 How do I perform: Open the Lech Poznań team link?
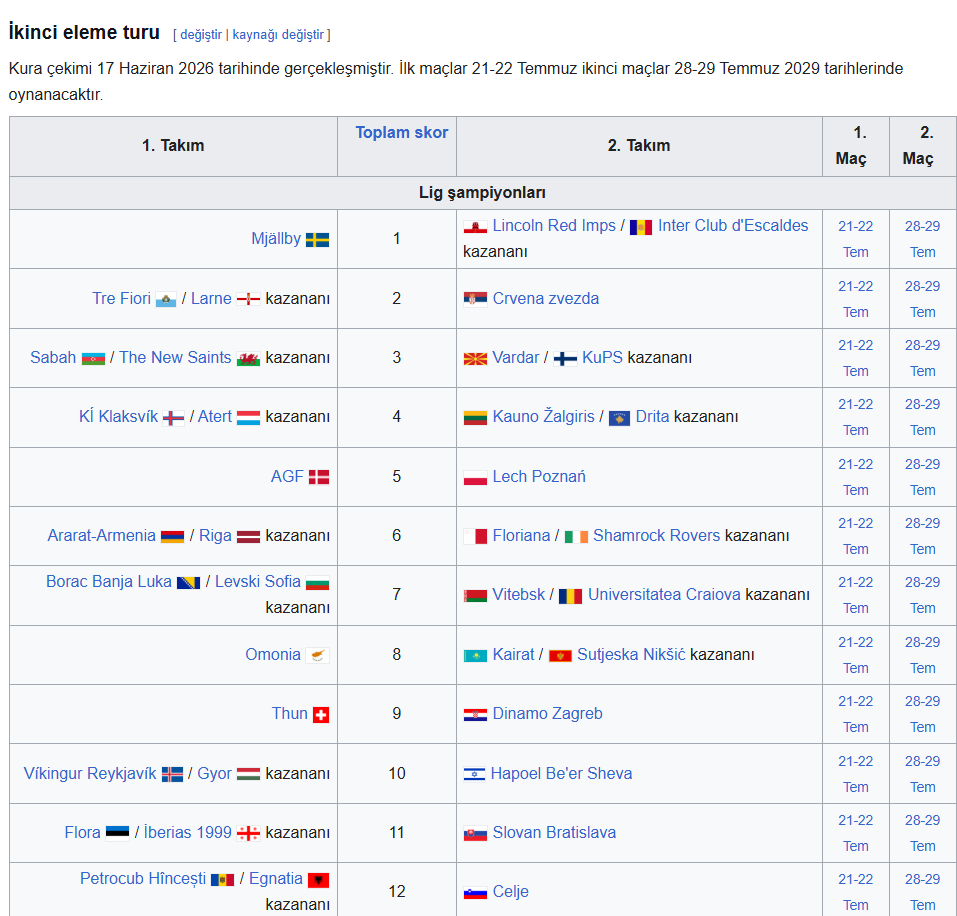click(539, 477)
